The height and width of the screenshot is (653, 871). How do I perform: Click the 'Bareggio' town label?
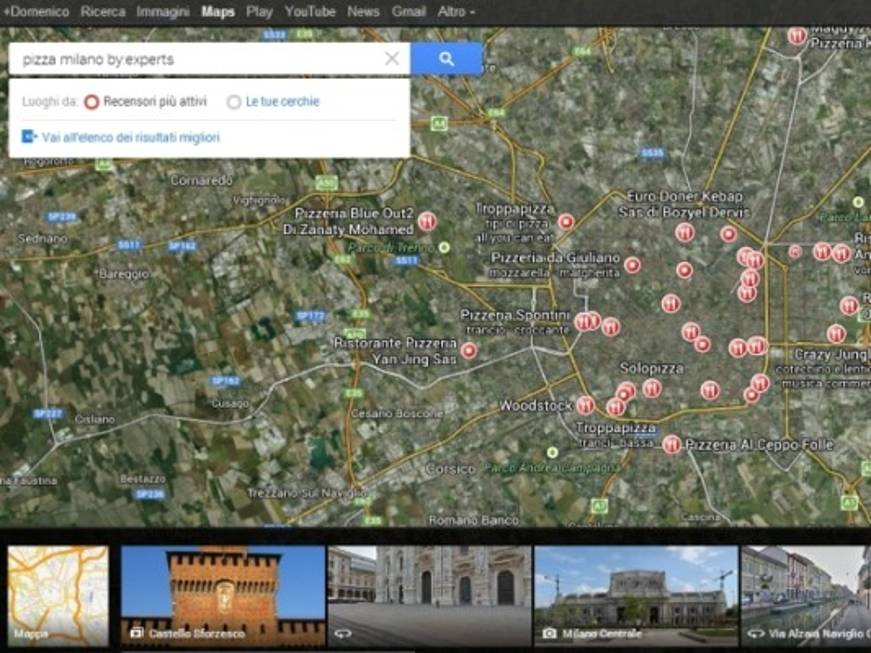pos(123,274)
